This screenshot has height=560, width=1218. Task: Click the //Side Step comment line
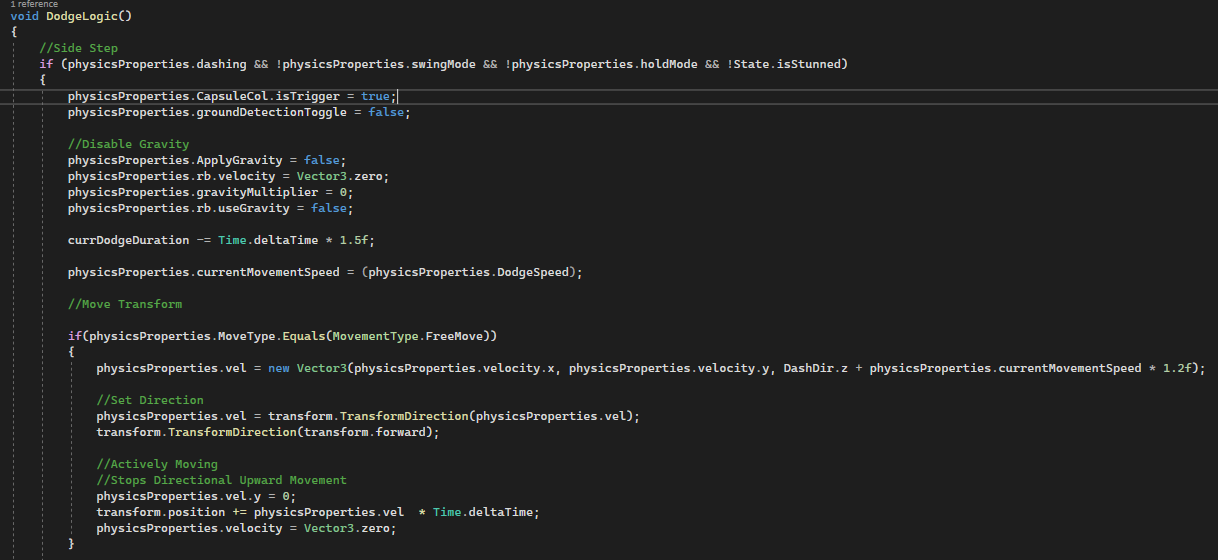pos(79,48)
